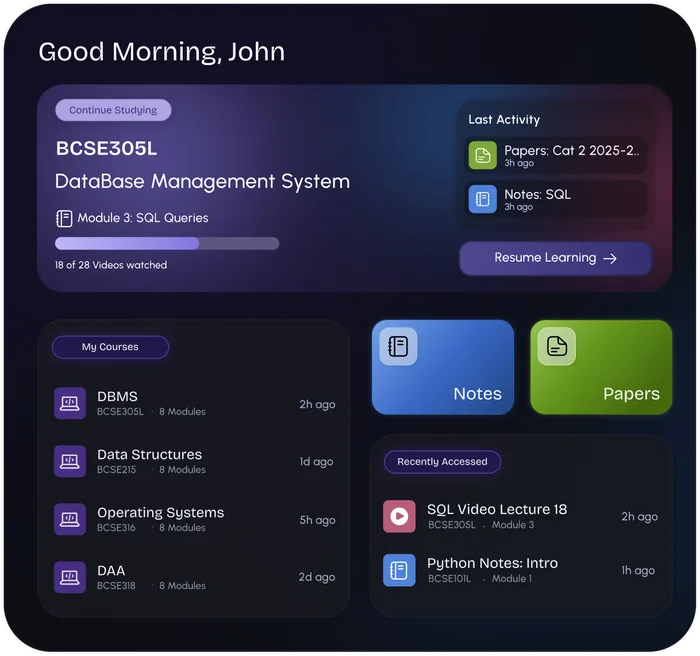Click the arrow icon in Resume Learning
Screen dimensions: 700x656
[x=610, y=258]
